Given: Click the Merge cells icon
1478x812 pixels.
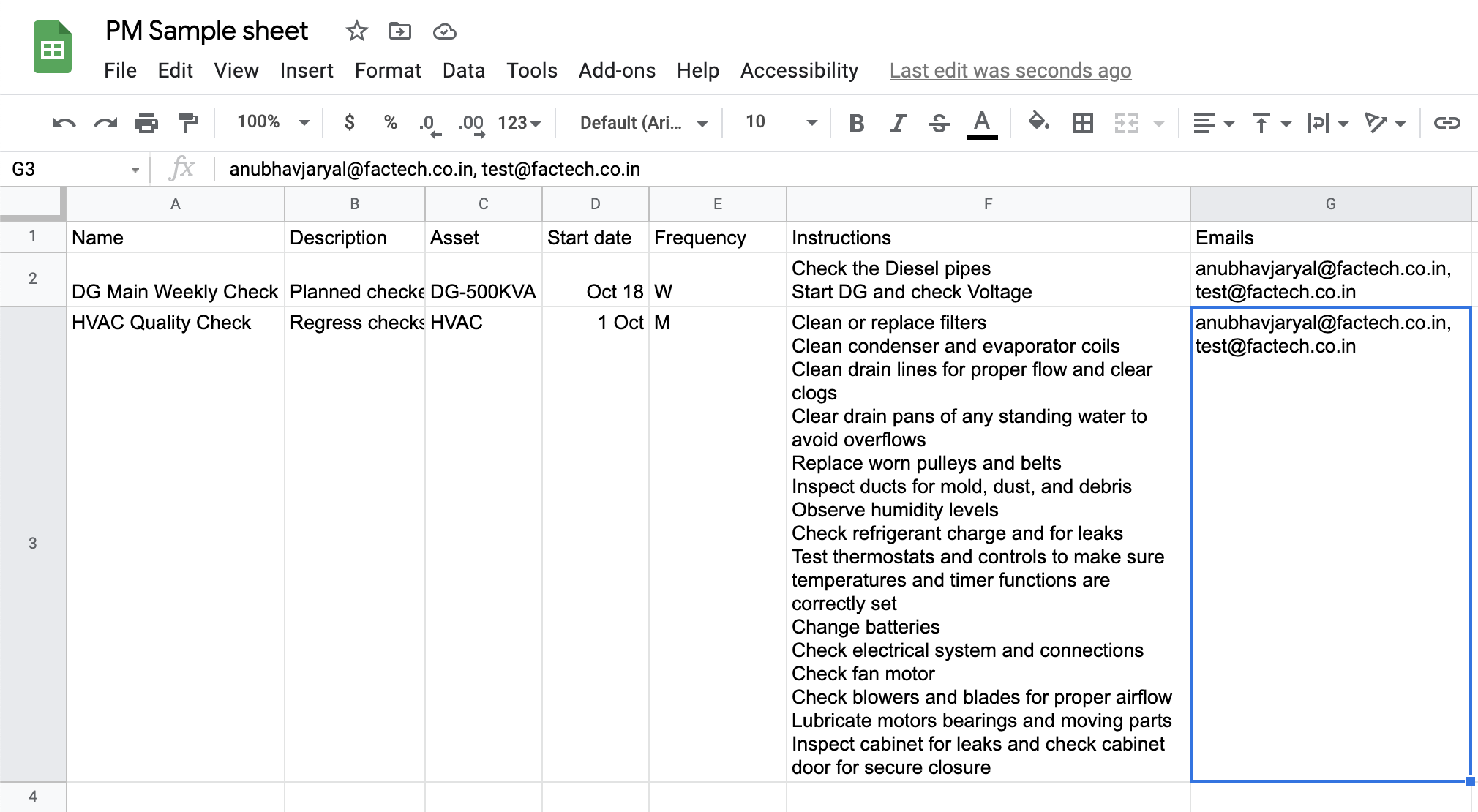Looking at the screenshot, I should tap(1127, 123).
